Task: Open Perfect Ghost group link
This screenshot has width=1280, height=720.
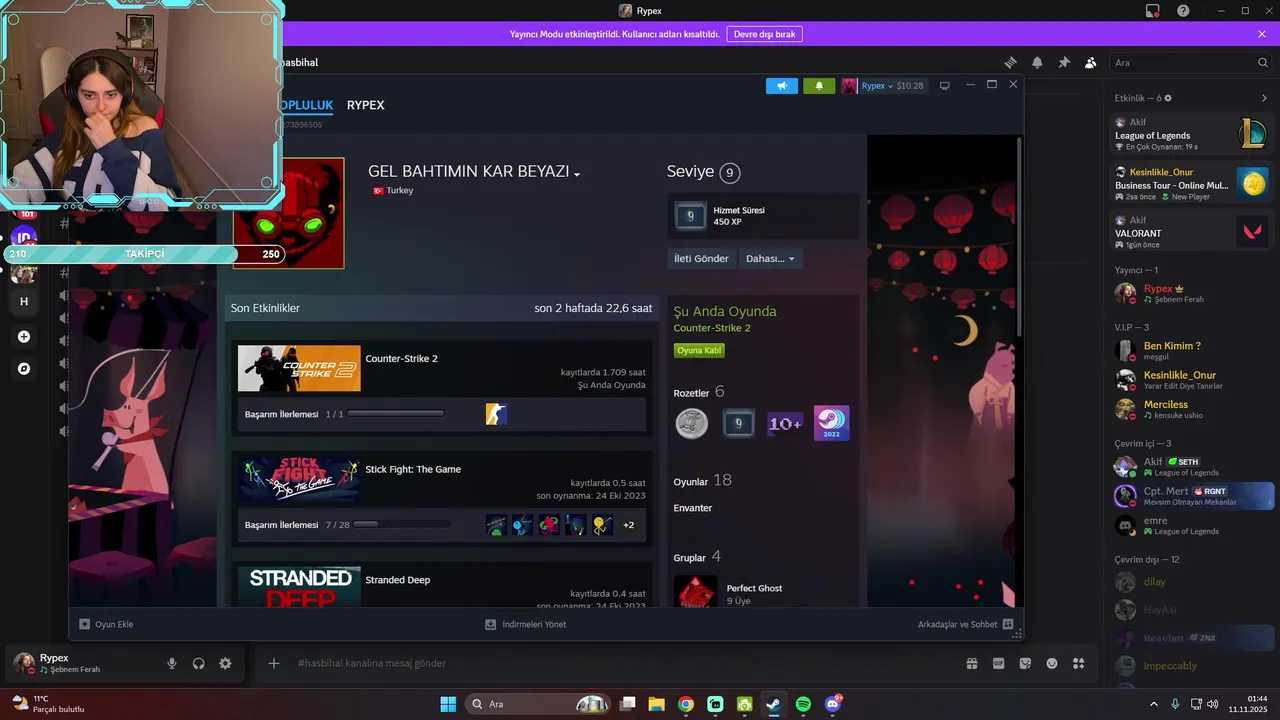Action: click(x=754, y=588)
